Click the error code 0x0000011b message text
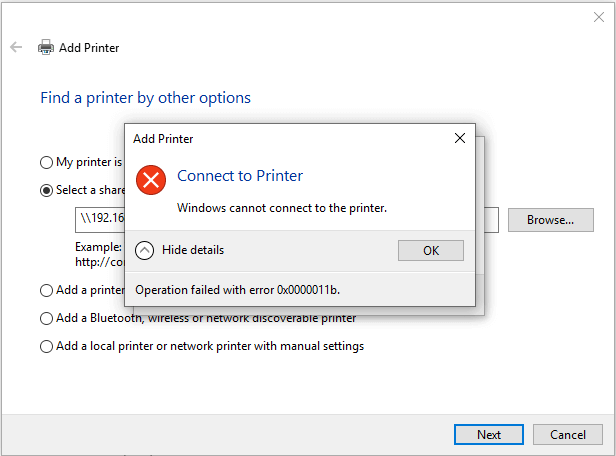Viewport: 616px width, 456px height. 237,290
